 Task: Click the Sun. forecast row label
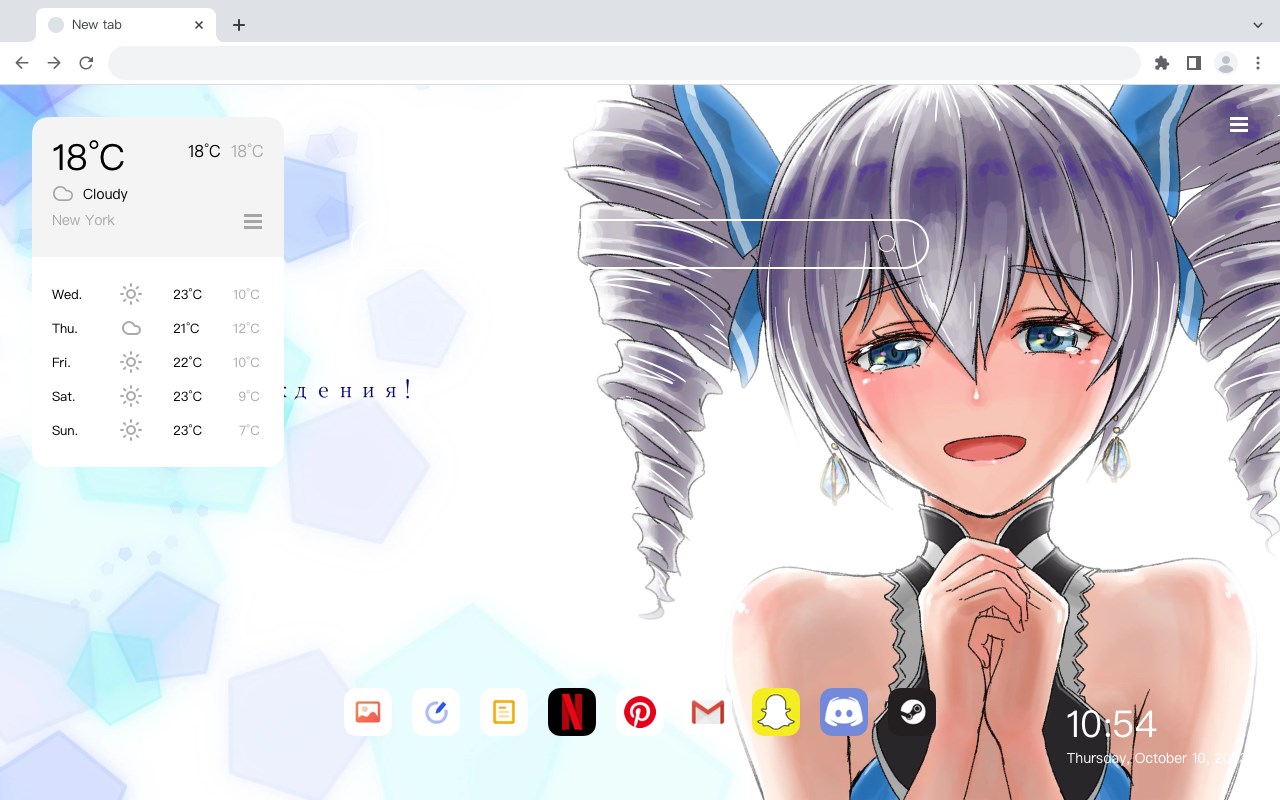coord(65,430)
